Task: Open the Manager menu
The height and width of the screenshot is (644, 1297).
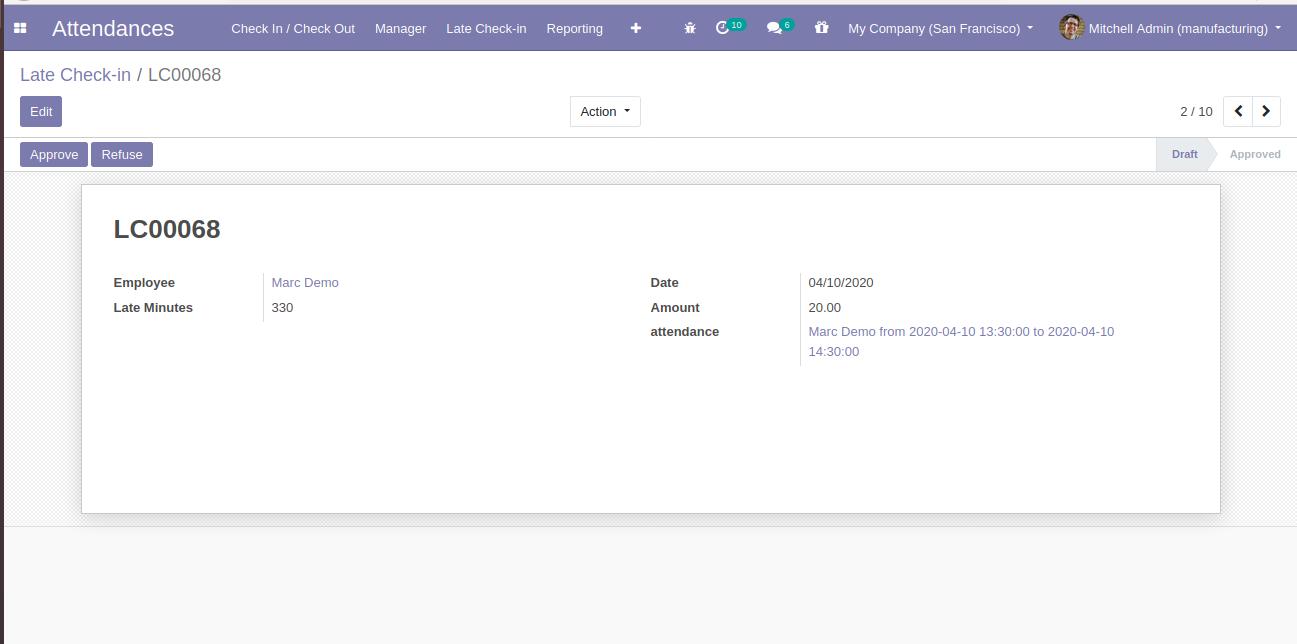Action: pyautogui.click(x=400, y=28)
